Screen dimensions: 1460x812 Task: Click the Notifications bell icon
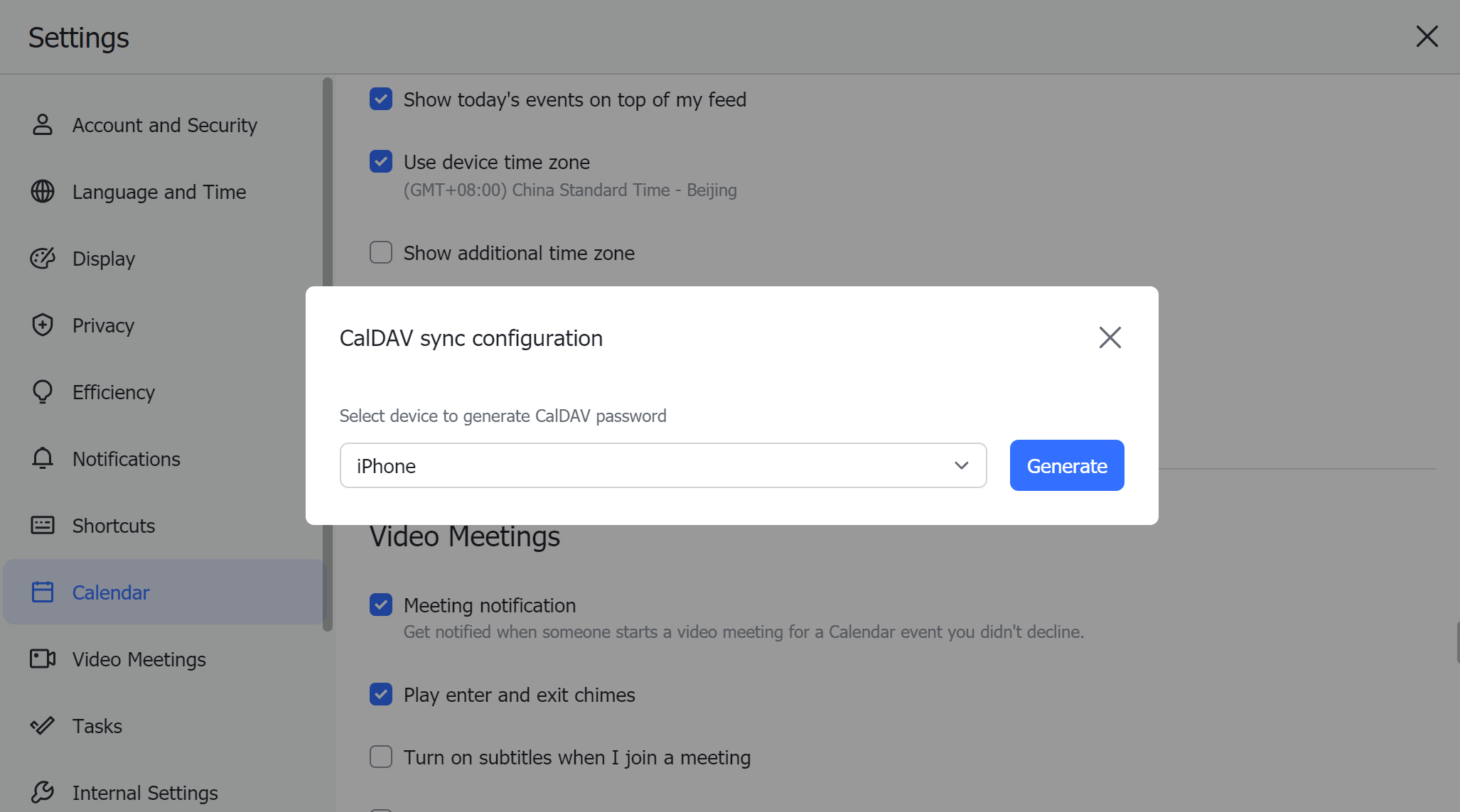click(43, 459)
